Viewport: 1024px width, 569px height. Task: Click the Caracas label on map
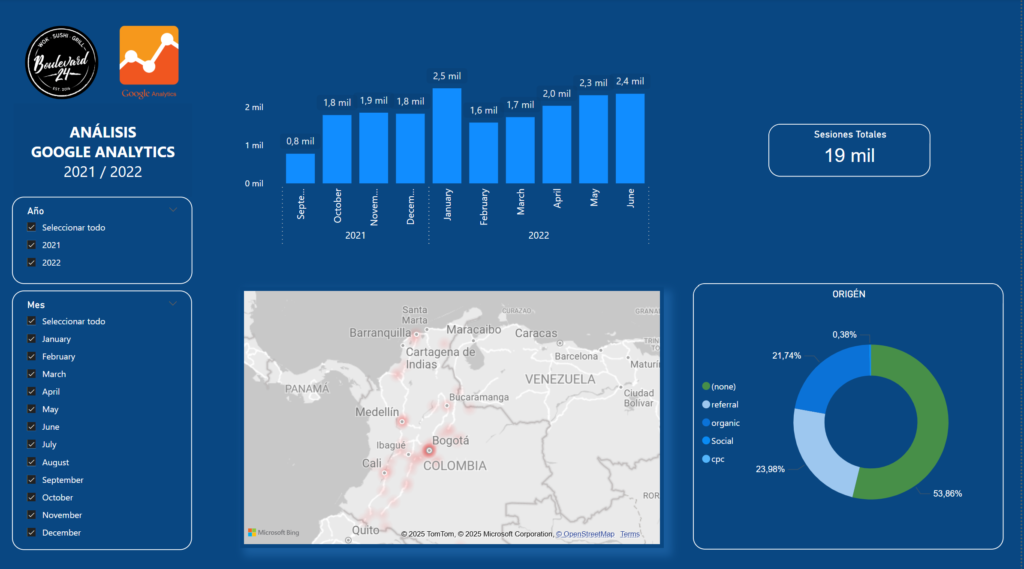pyautogui.click(x=536, y=333)
